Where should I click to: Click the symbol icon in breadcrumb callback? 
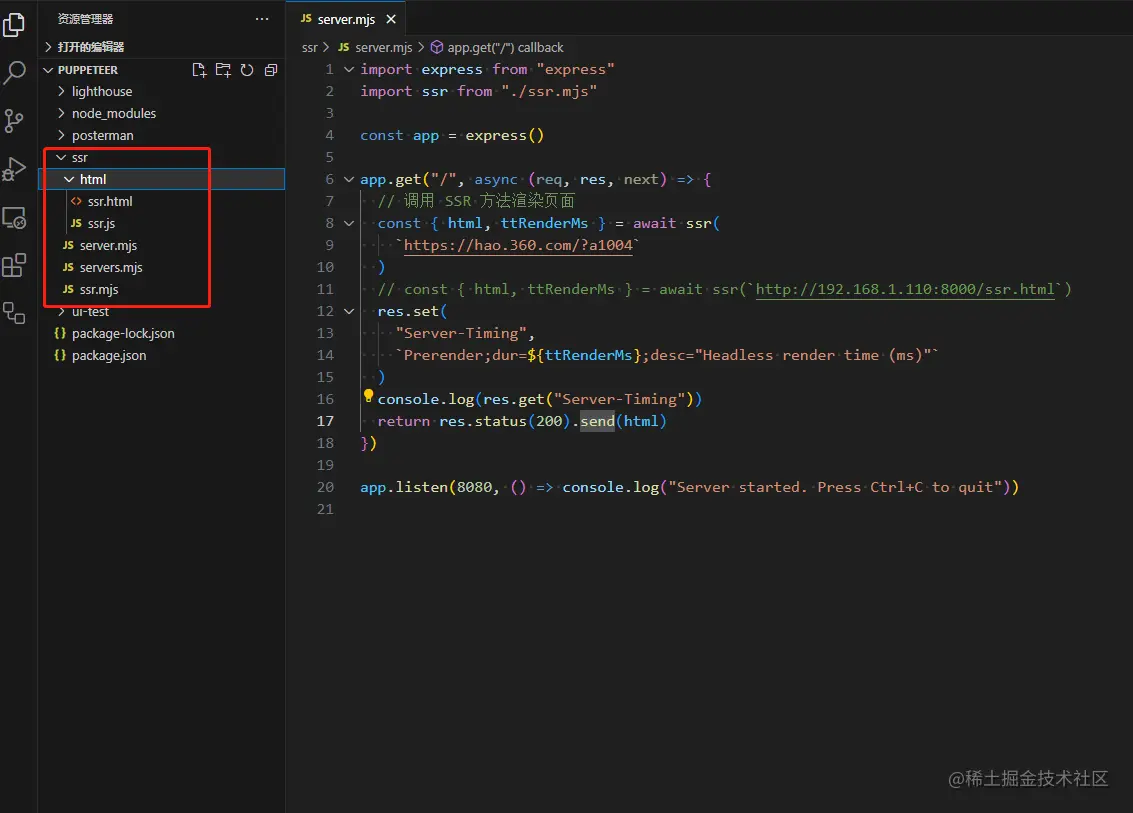(436, 47)
